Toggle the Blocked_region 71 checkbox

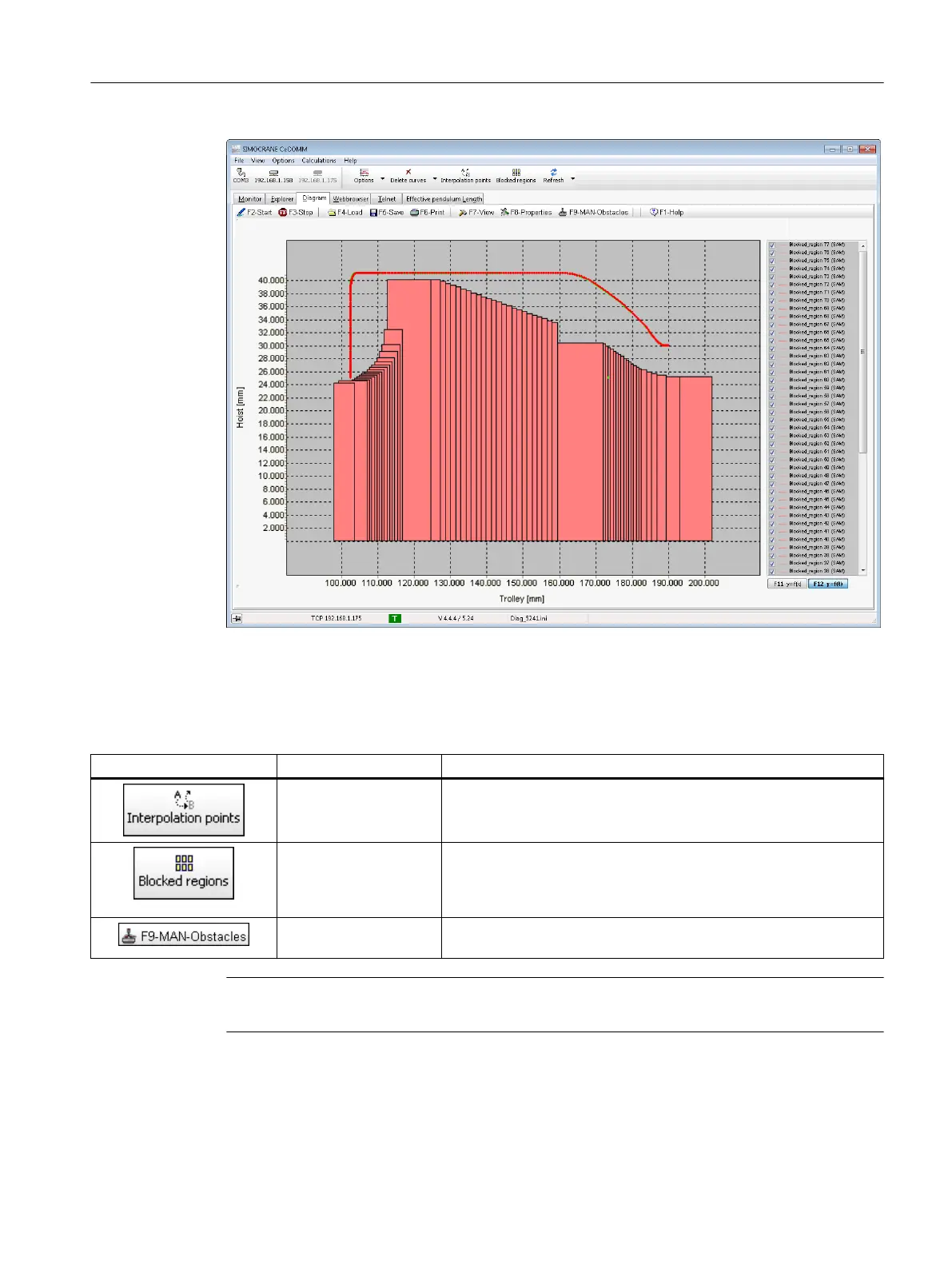click(x=772, y=293)
